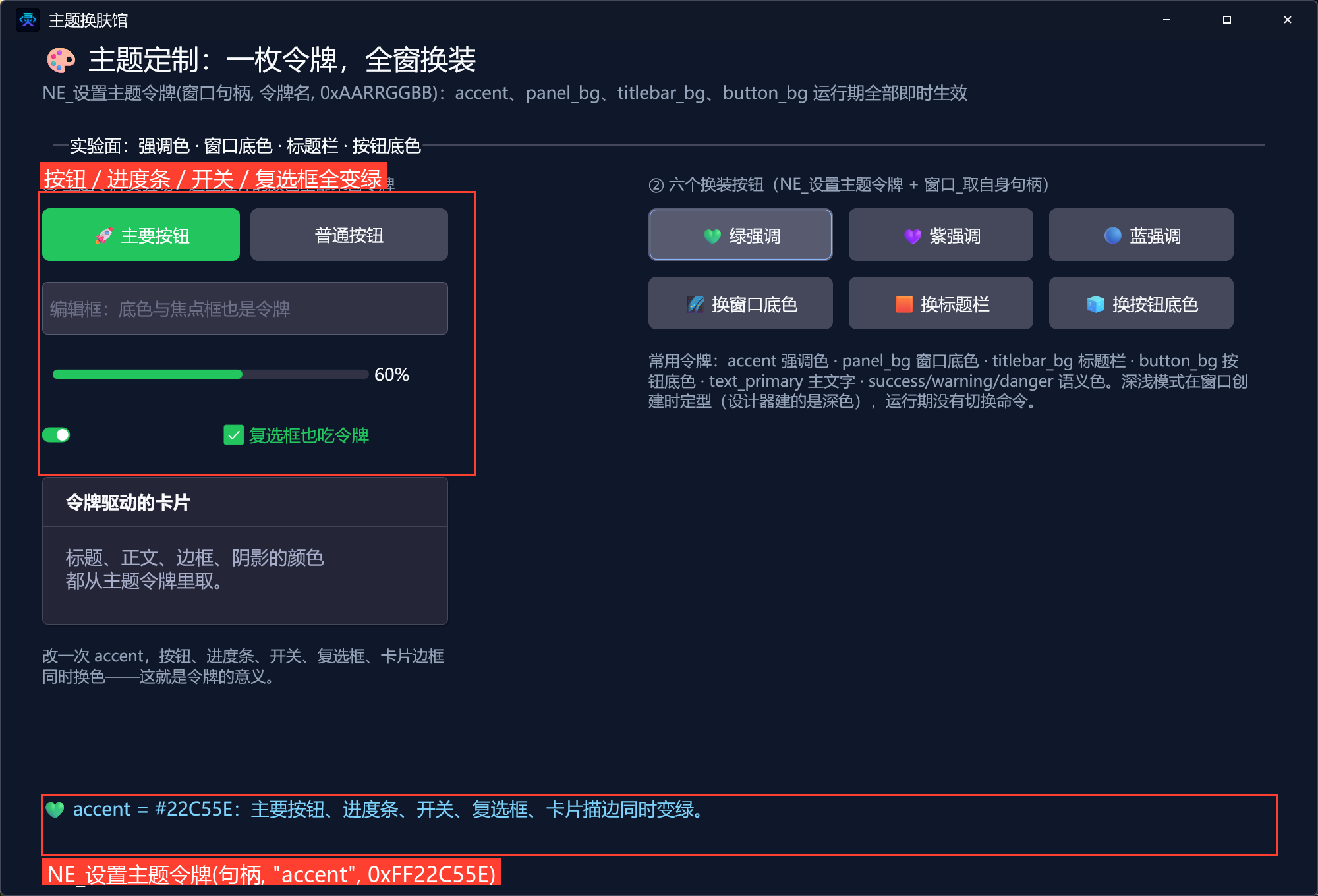Screen dimensions: 1318x896
Task: Click the 普通按钮 button
Action: point(349,235)
